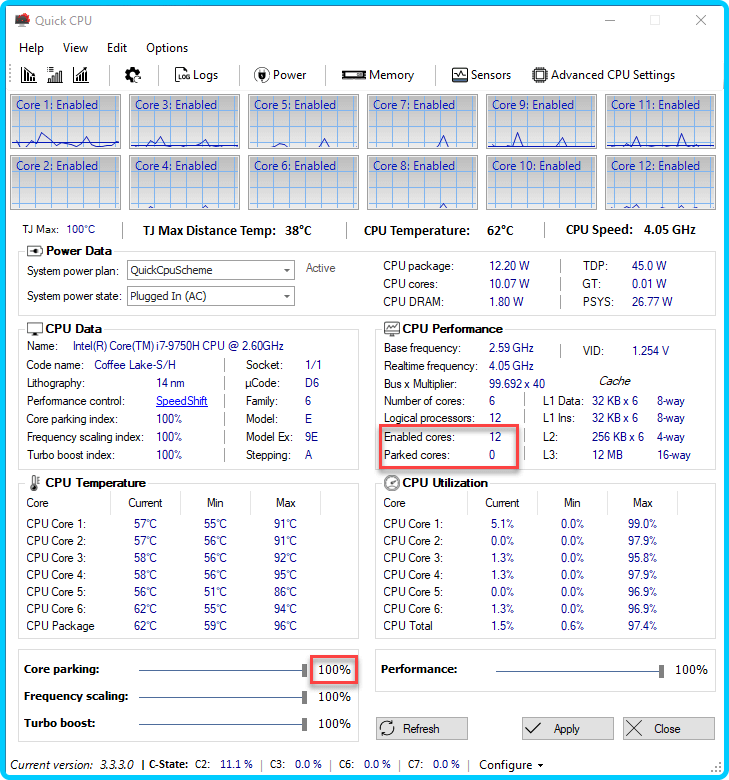Open Advanced CPU Settings
Image resolution: width=729 pixels, height=780 pixels.
tap(603, 75)
